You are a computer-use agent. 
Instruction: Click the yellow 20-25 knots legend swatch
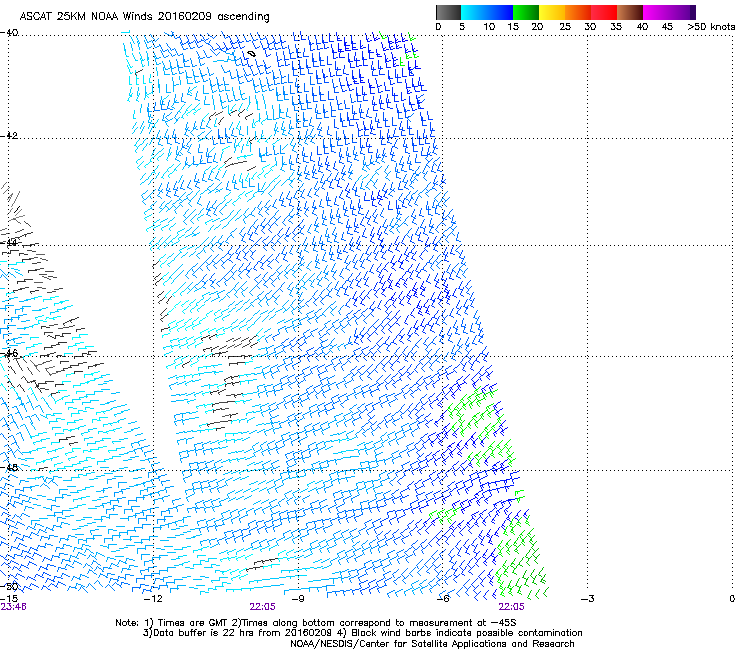[x=552, y=12]
